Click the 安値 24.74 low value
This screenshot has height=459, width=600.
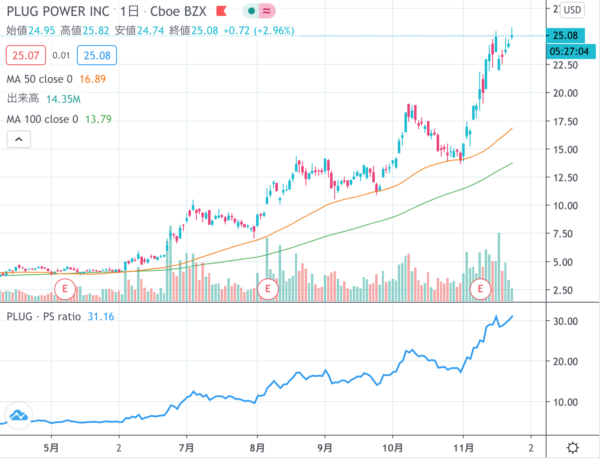[x=139, y=30]
